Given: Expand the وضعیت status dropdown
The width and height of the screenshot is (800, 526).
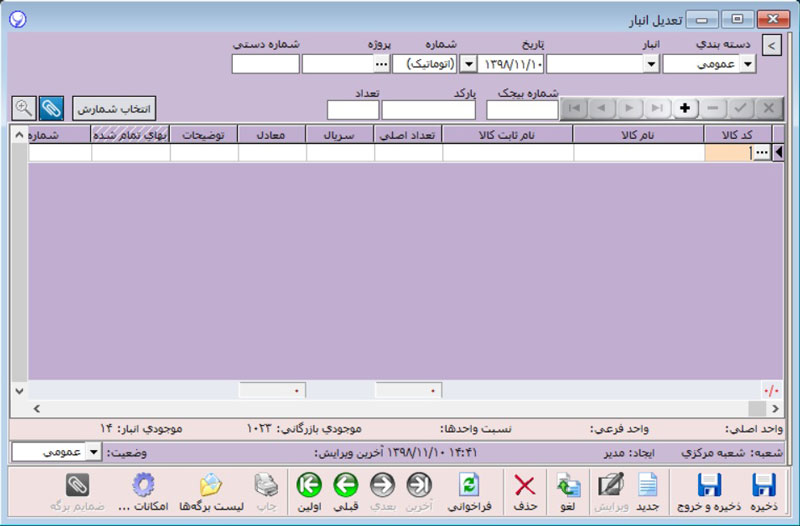Looking at the screenshot, I should pos(94,452).
